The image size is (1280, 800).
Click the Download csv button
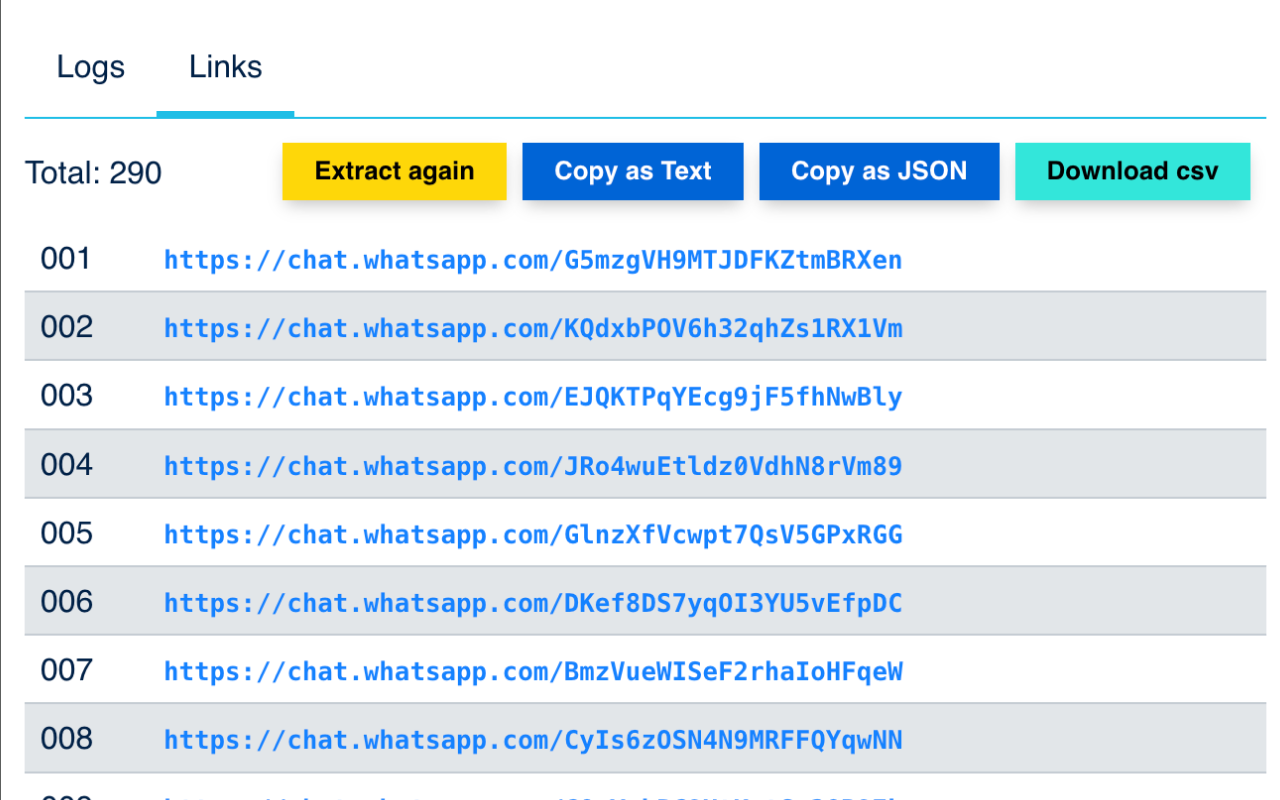[x=1132, y=171]
